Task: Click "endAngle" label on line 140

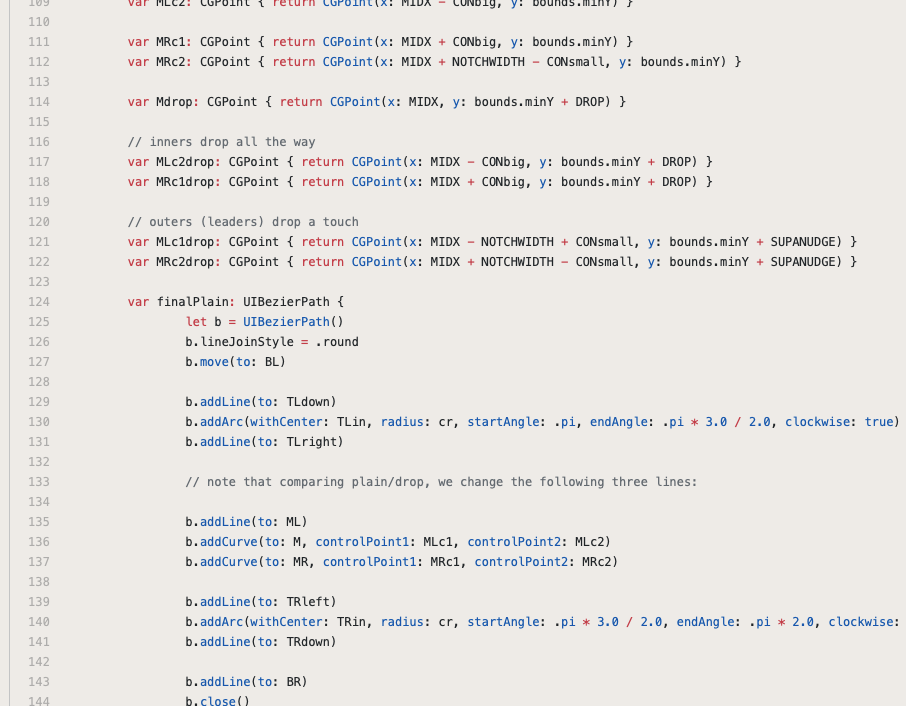Action: point(705,622)
